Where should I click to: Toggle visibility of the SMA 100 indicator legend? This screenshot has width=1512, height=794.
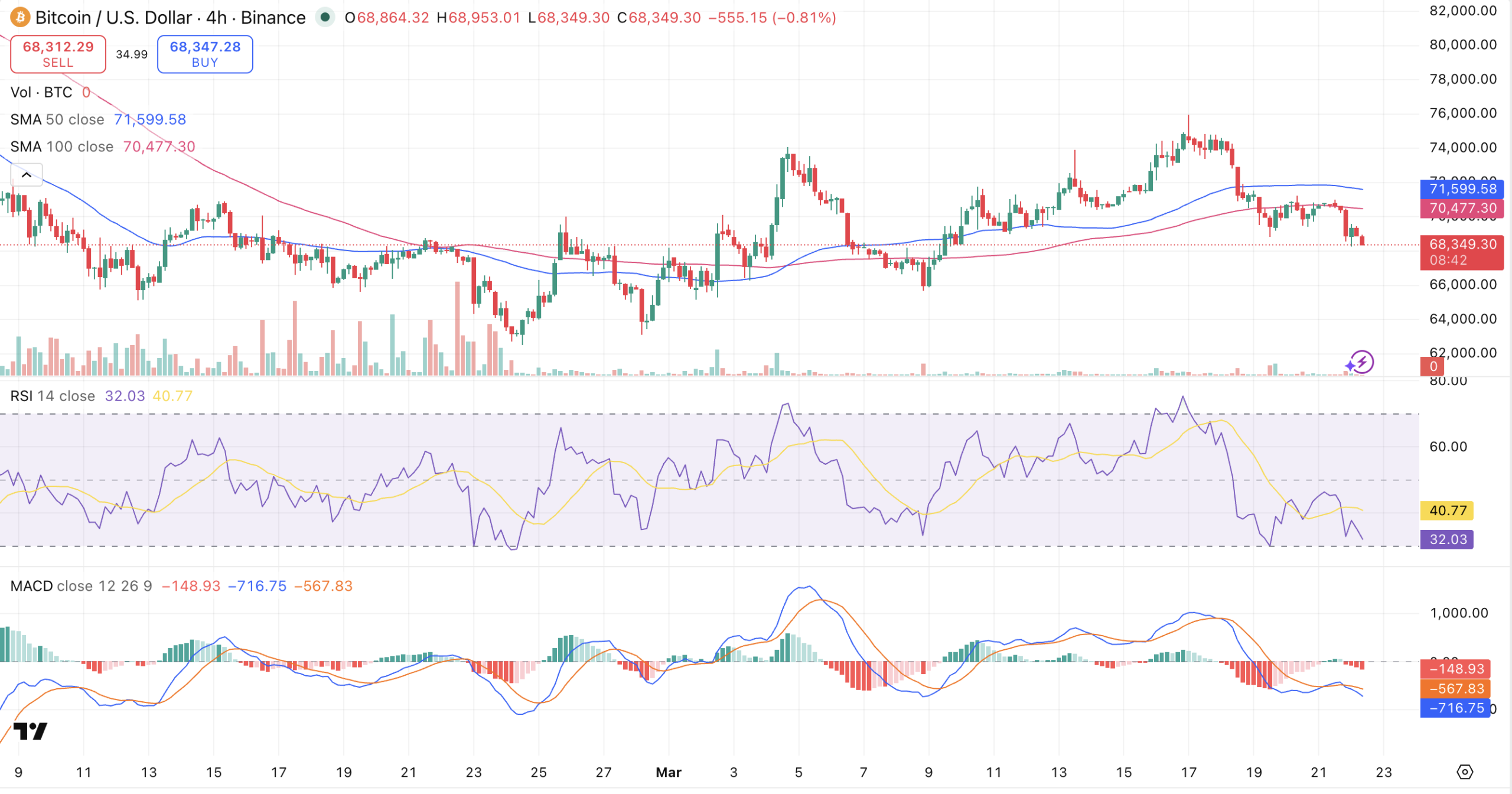59,147
